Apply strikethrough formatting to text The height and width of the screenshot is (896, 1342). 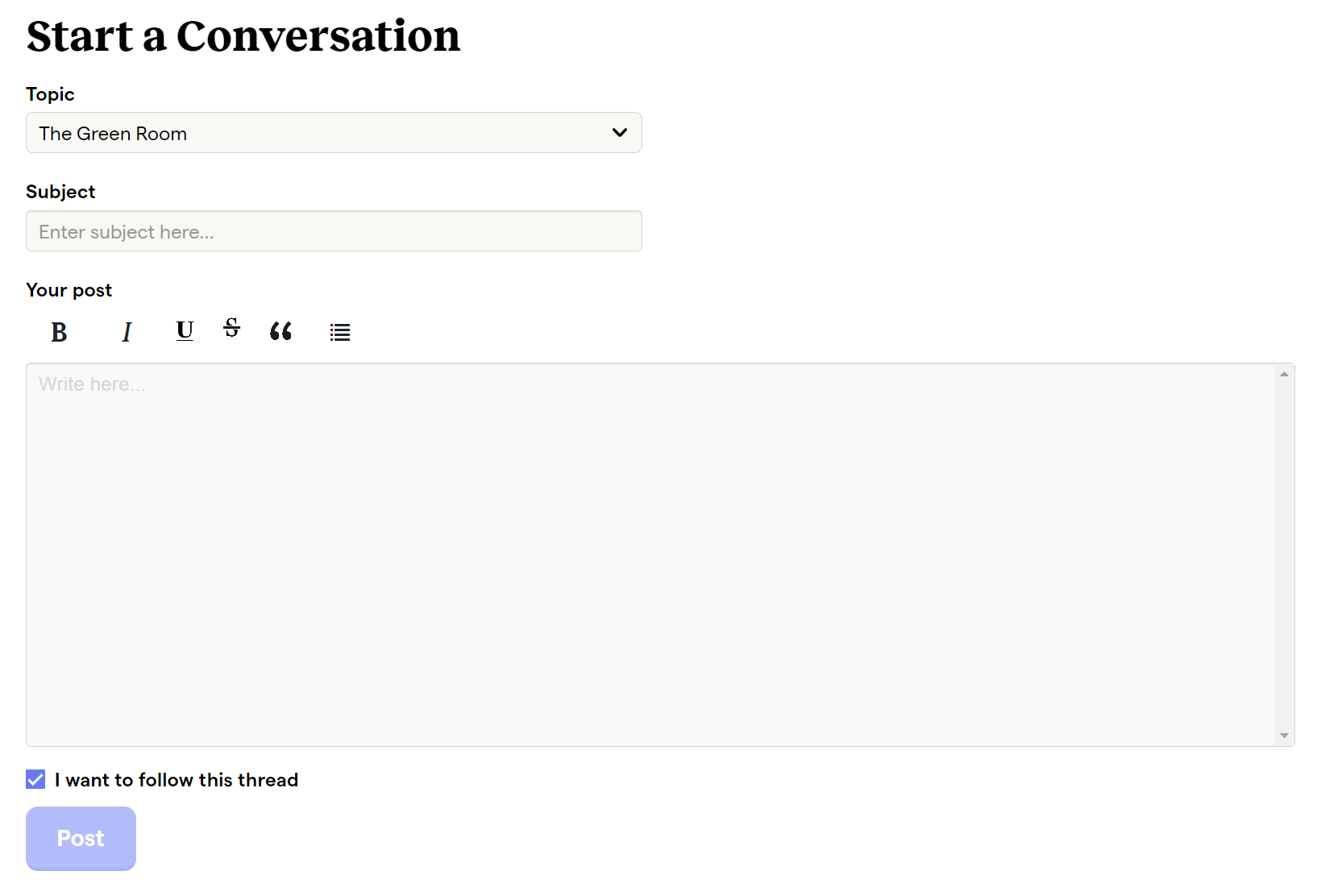[x=232, y=328]
